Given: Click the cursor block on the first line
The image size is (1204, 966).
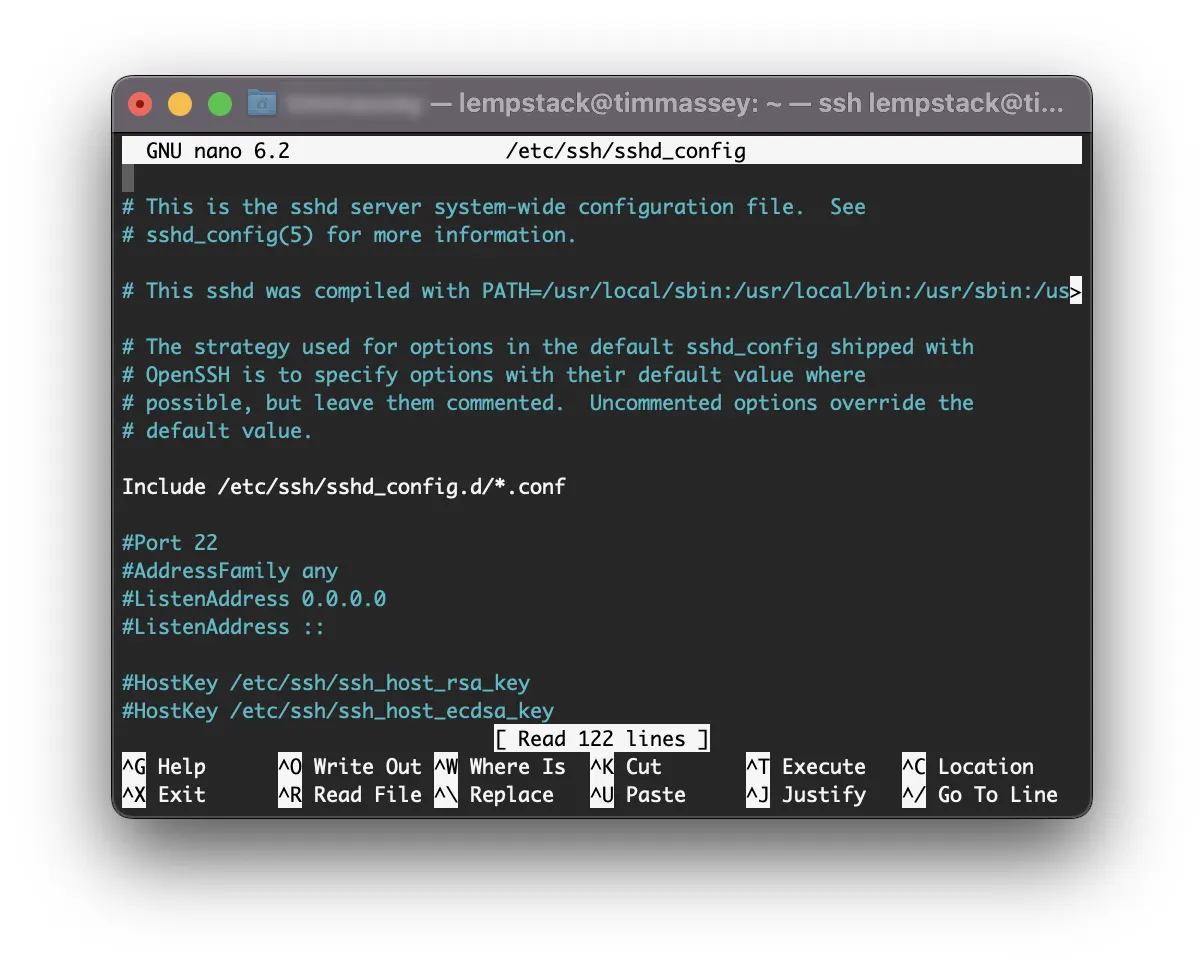Looking at the screenshot, I should pos(128,179).
